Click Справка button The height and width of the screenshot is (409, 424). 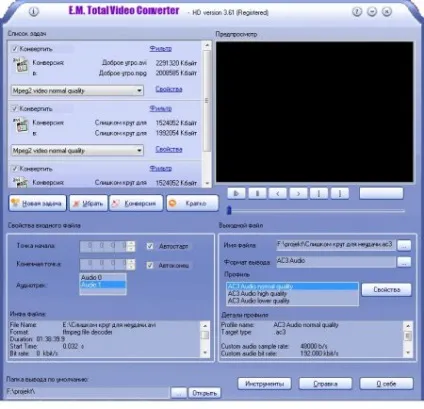(325, 384)
